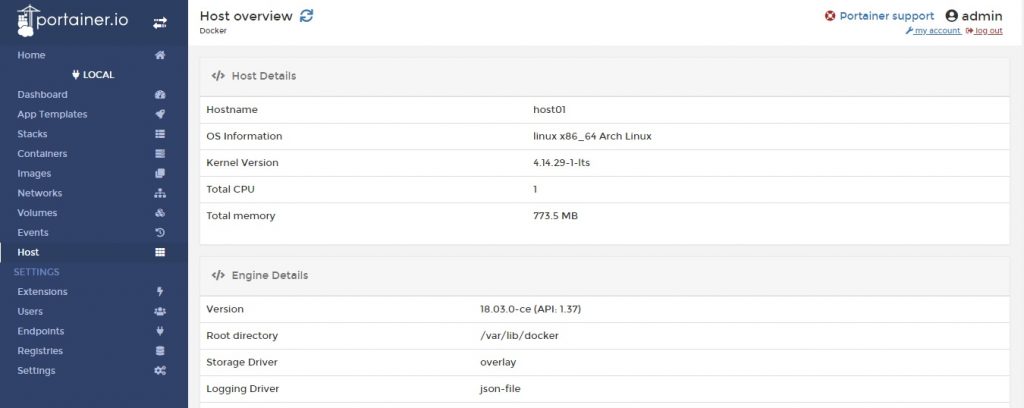Screen dimensions: 1024x408
Task: Open Settings at the sidebar bottom
Action: pyautogui.click(x=36, y=371)
